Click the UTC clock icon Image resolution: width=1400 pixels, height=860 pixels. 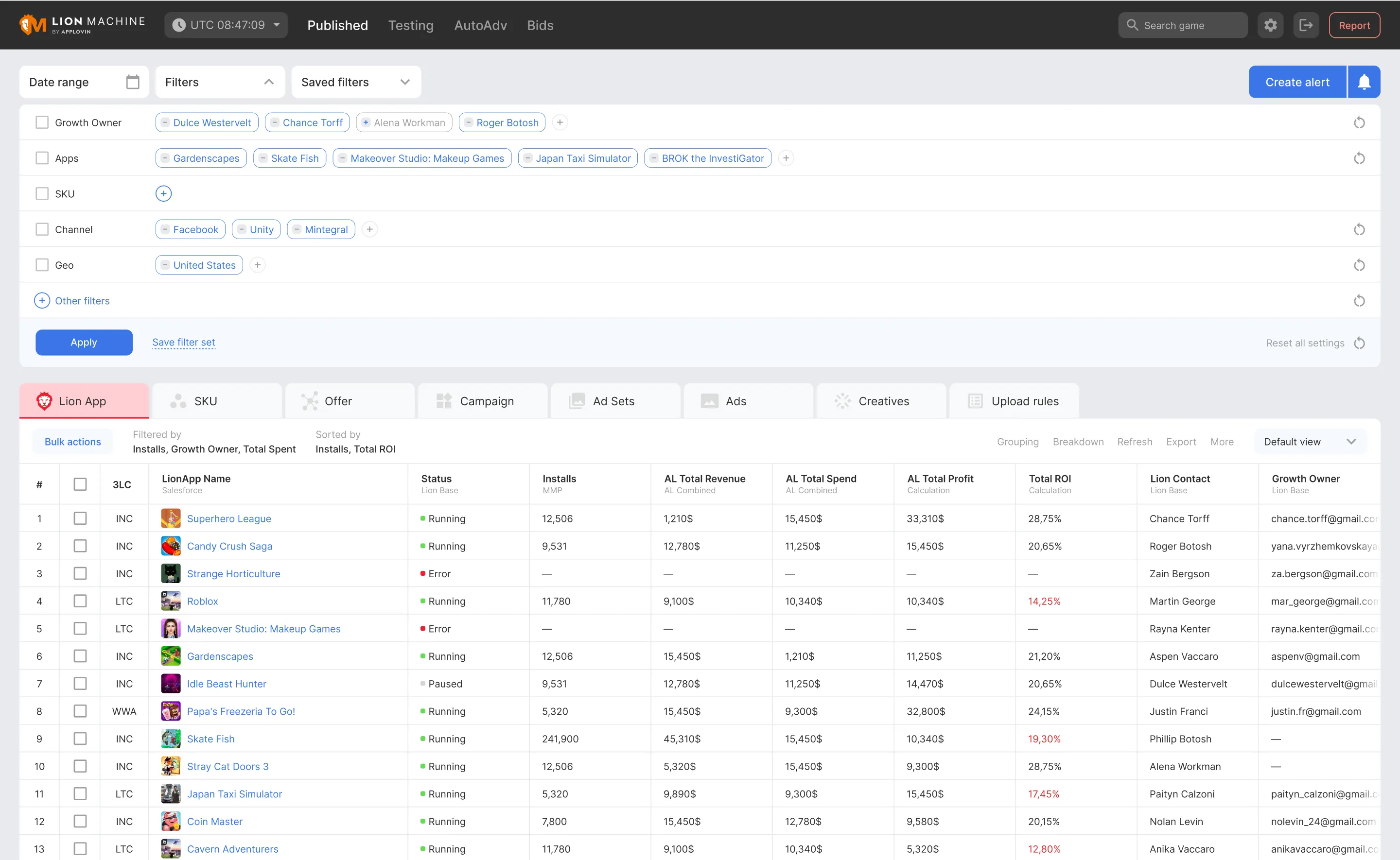point(178,25)
